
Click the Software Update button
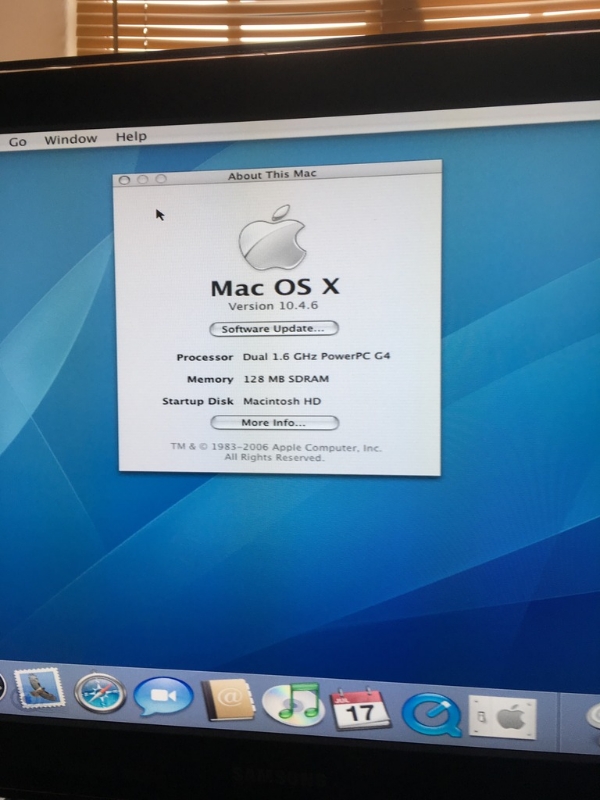274,329
